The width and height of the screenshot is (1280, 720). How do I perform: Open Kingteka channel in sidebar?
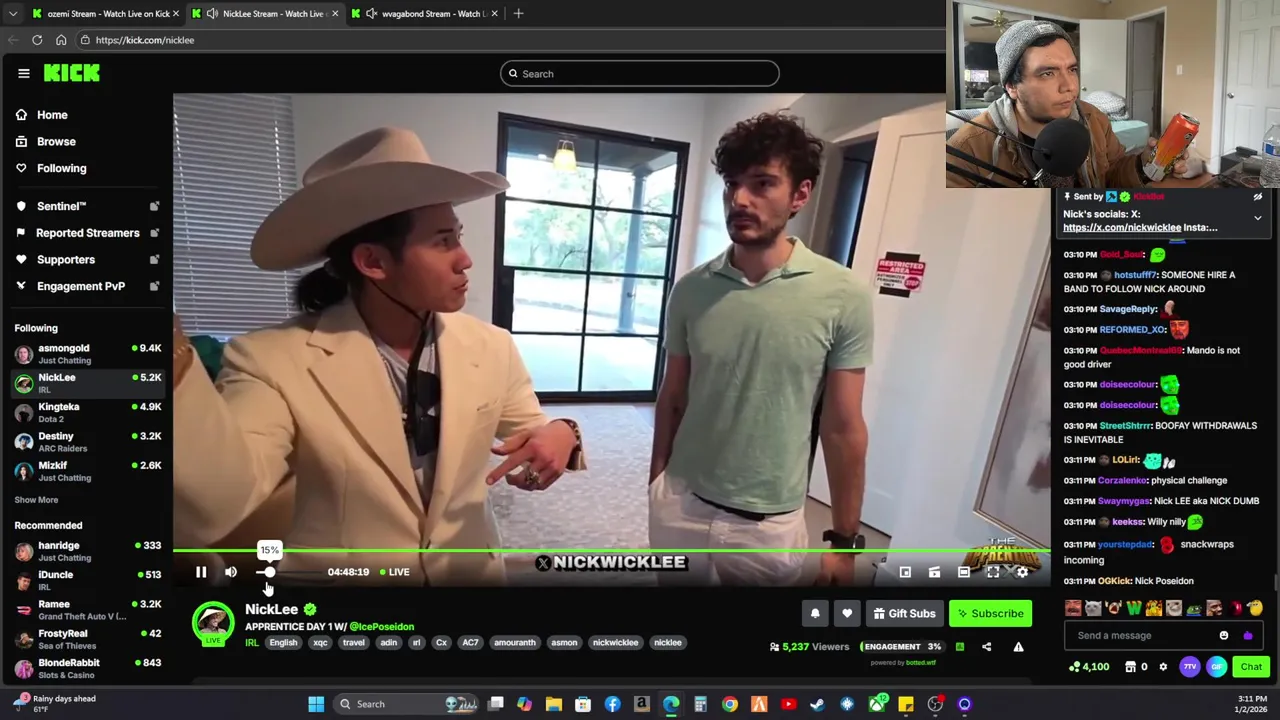coord(87,412)
